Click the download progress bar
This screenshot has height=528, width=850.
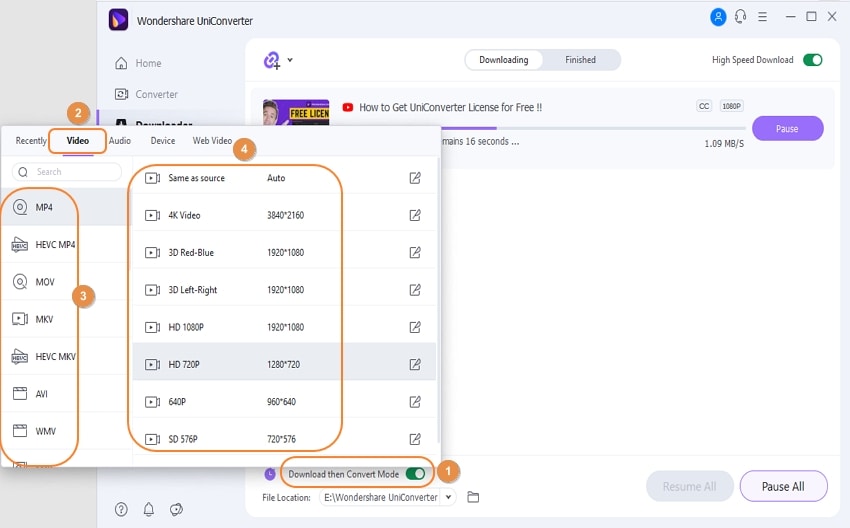pyautogui.click(x=594, y=128)
